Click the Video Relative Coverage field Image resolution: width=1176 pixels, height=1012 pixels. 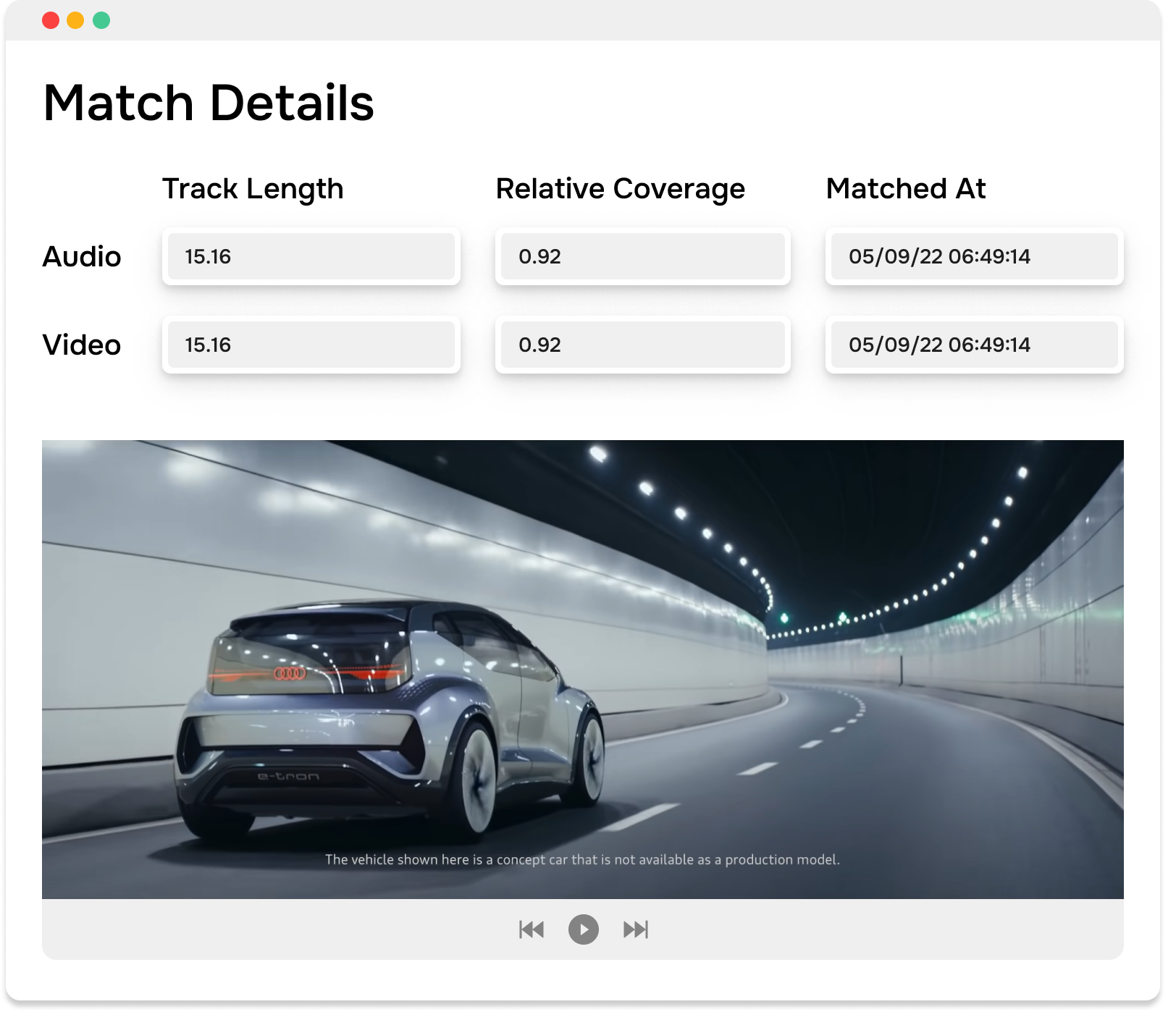click(642, 345)
